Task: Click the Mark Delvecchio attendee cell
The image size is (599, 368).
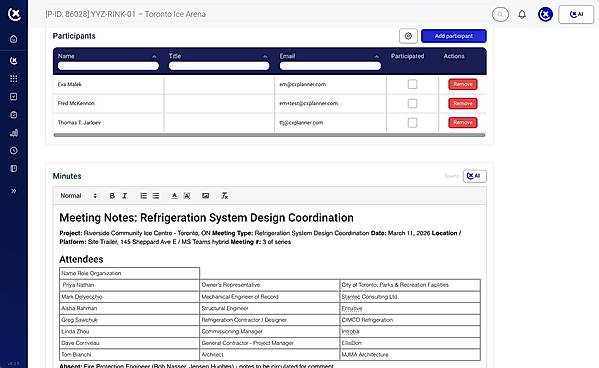Action: coord(130,297)
